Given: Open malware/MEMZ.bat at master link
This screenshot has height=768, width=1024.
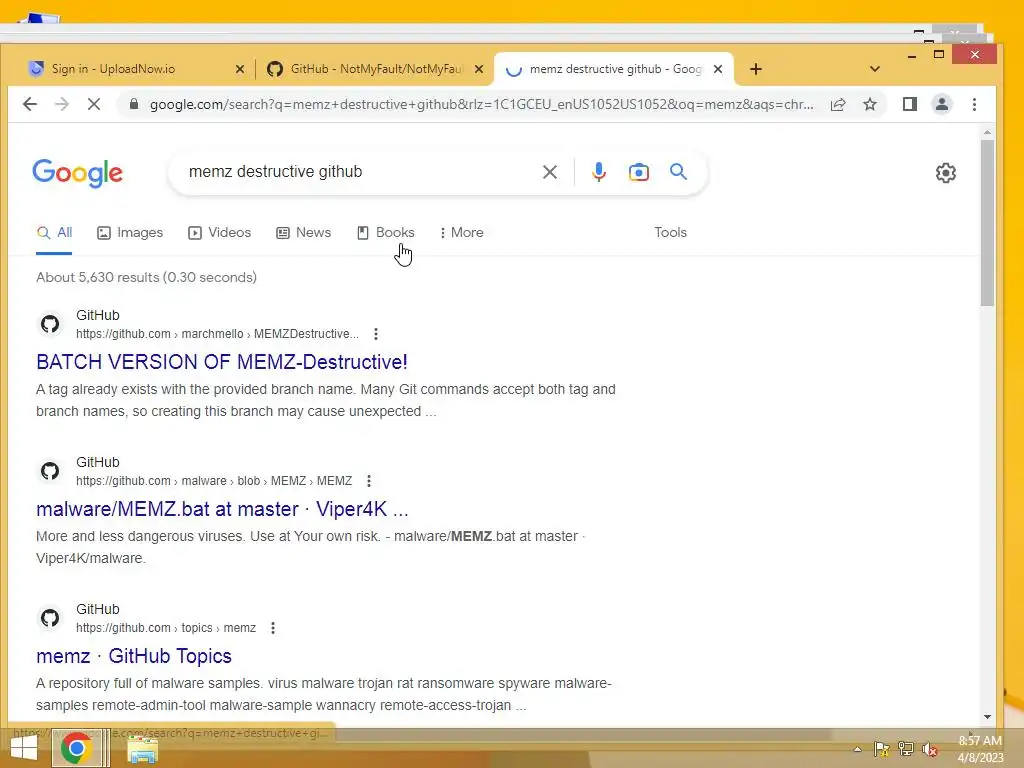Looking at the screenshot, I should click(222, 509).
